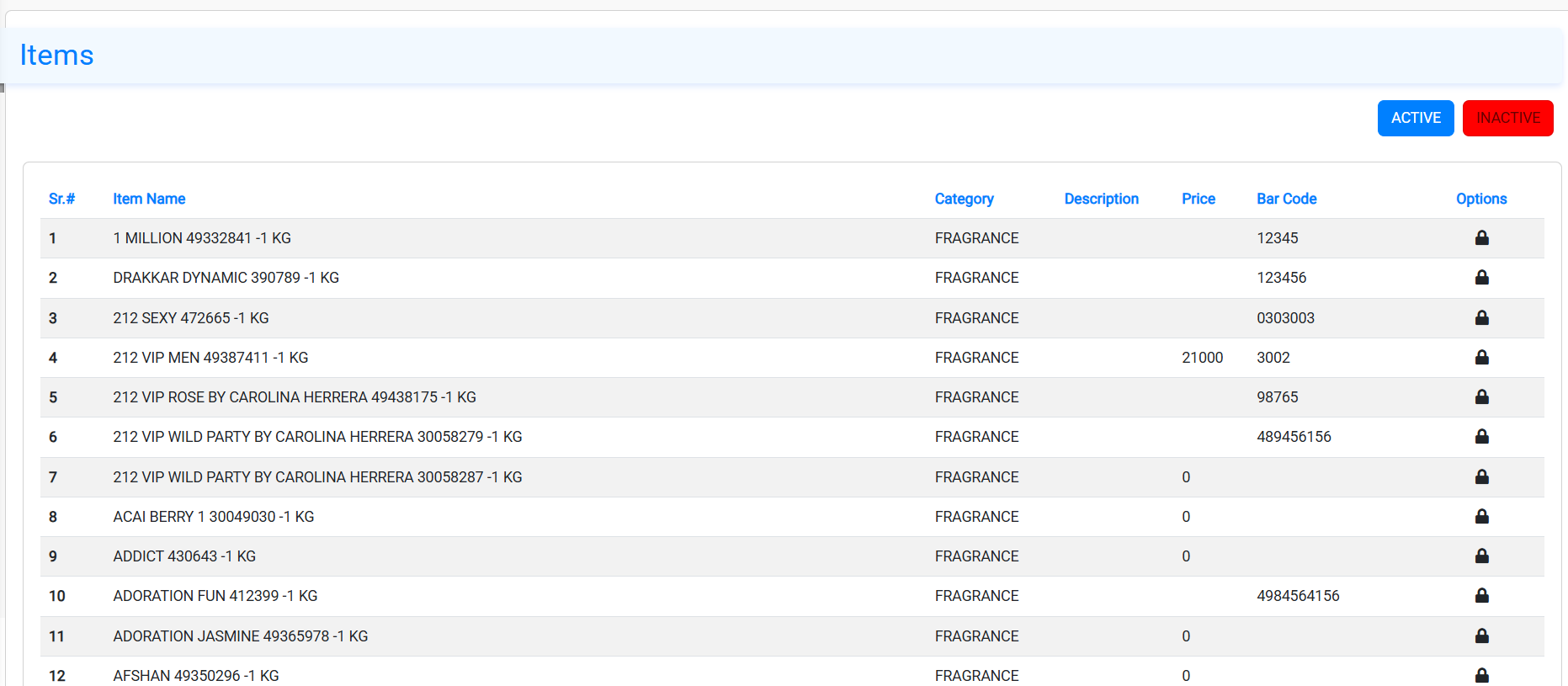The height and width of the screenshot is (686, 1568).
Task: Click the Items page heading
Action: click(56, 56)
